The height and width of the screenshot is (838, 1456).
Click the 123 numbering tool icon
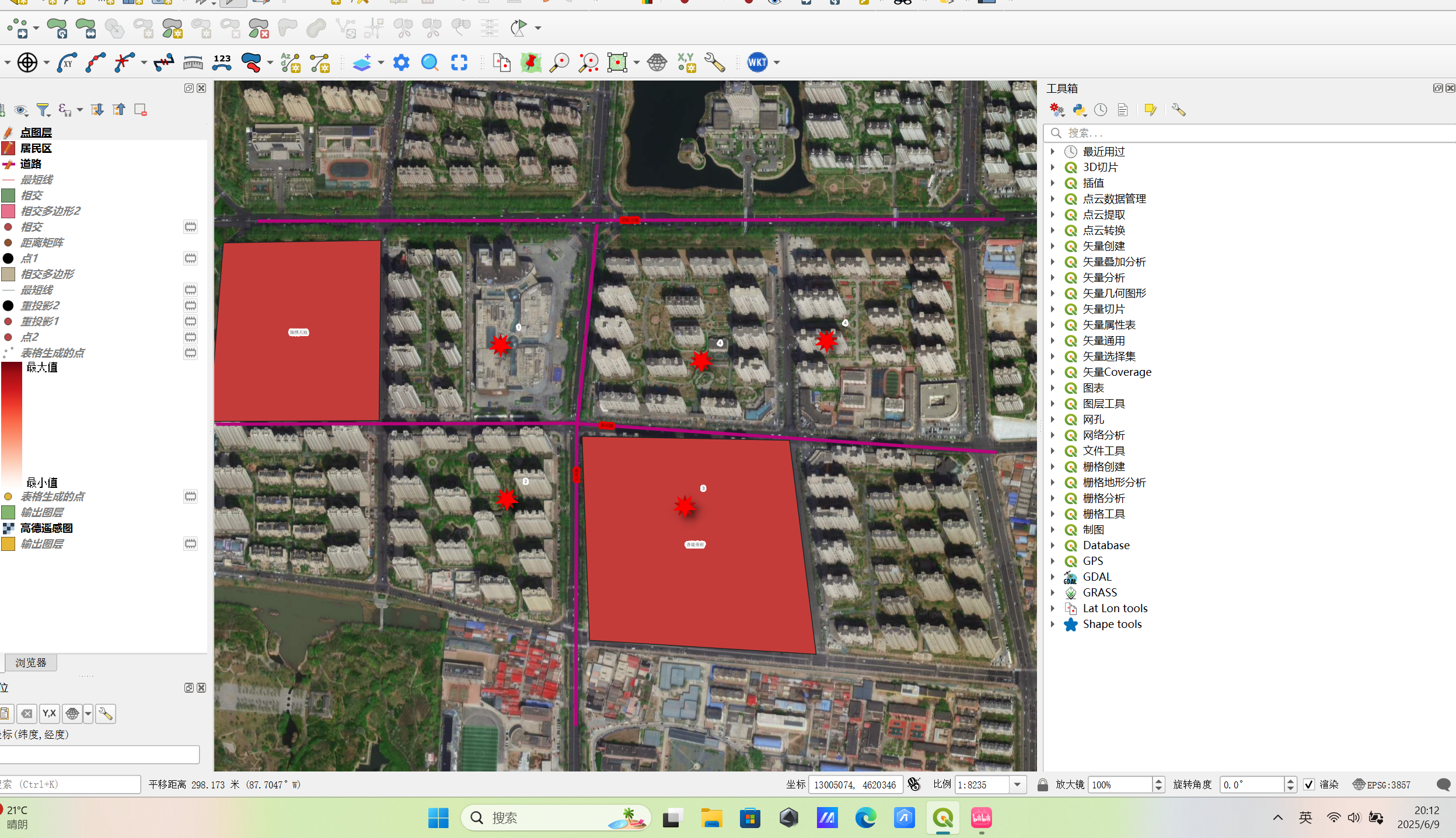click(x=222, y=62)
